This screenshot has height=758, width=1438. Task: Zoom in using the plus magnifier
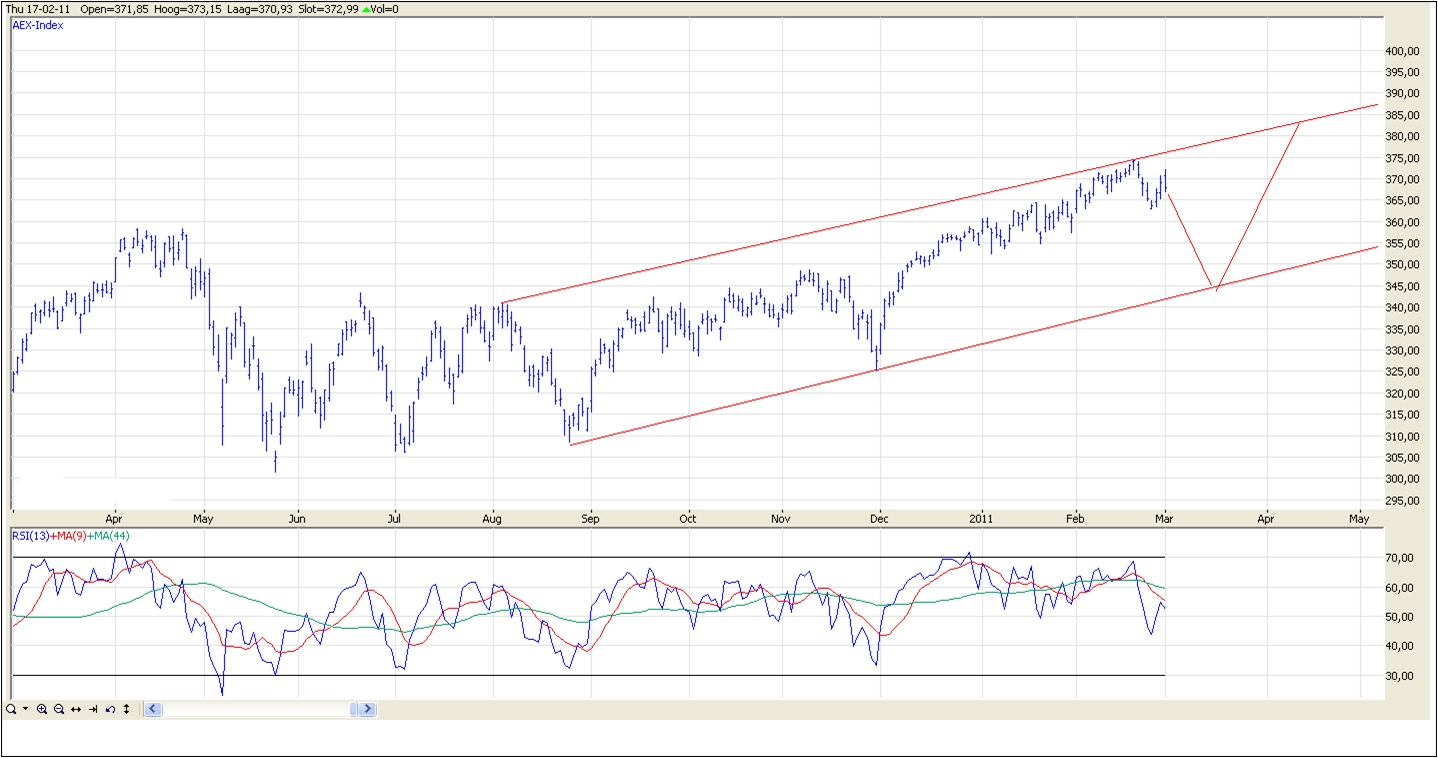click(42, 709)
